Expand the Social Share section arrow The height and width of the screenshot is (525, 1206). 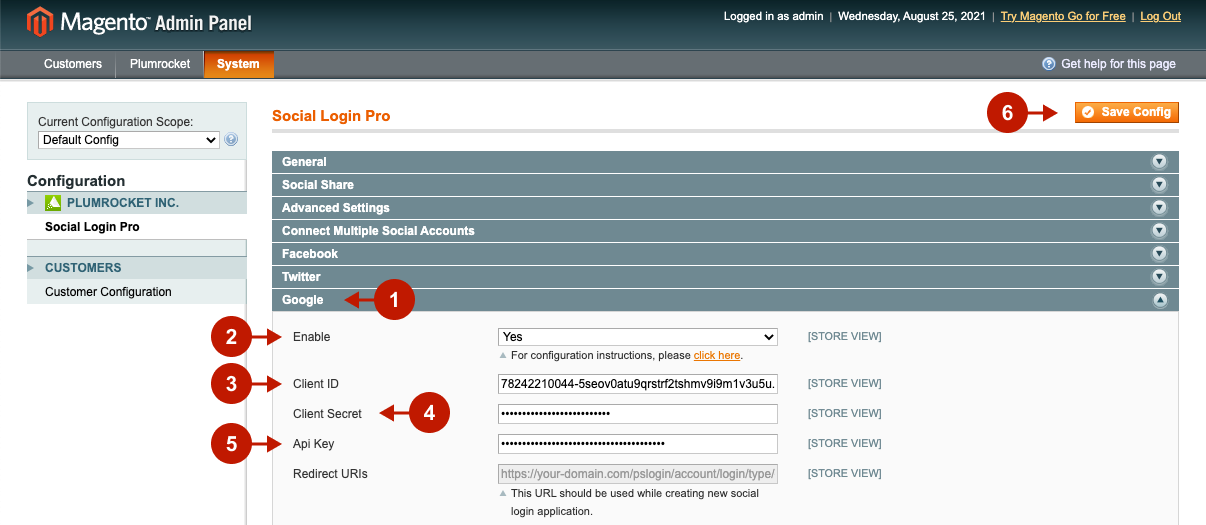1159,185
